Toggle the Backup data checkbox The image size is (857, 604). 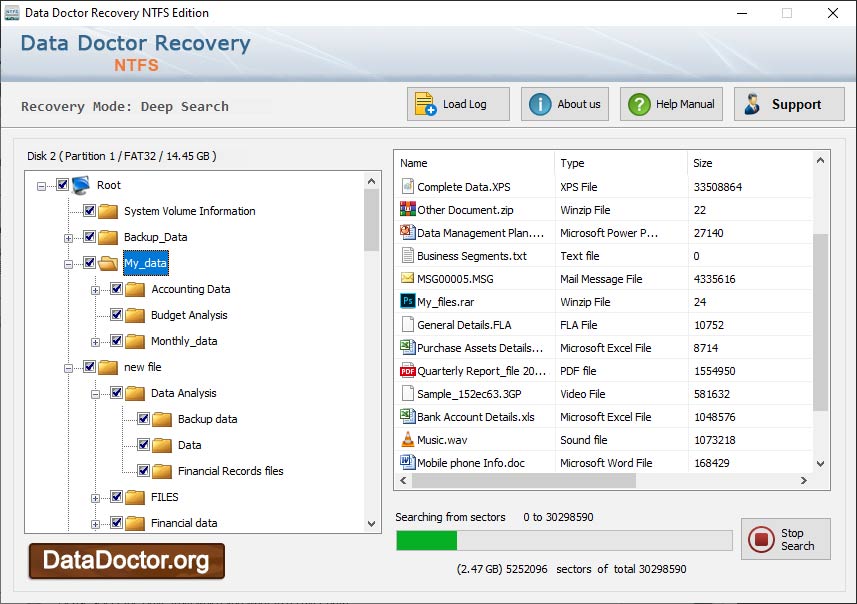[143, 419]
